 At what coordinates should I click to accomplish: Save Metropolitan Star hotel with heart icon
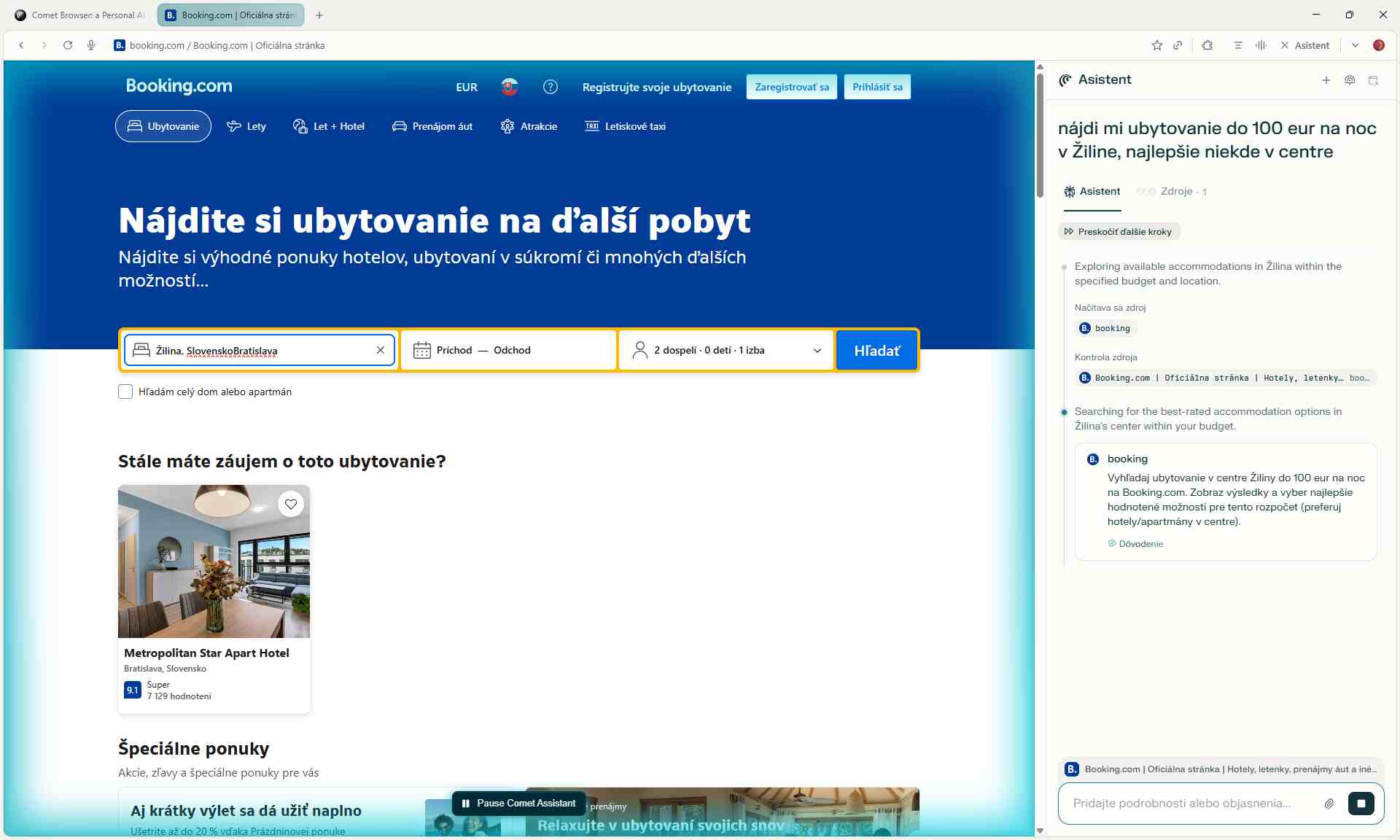[291, 504]
